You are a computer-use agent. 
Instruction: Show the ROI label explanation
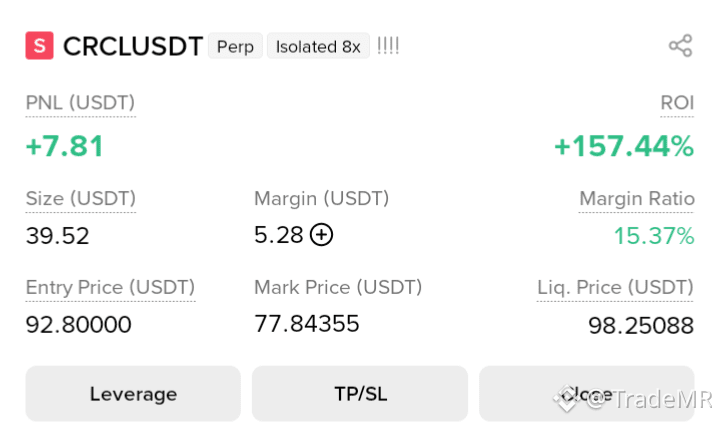point(677,102)
